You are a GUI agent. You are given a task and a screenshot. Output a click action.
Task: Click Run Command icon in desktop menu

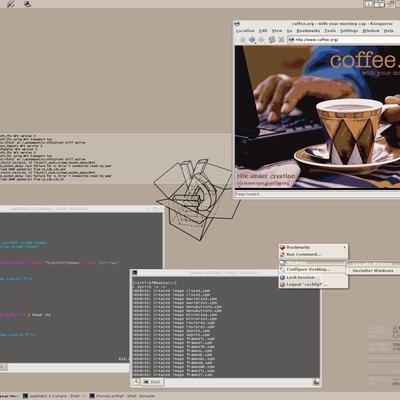(283, 254)
